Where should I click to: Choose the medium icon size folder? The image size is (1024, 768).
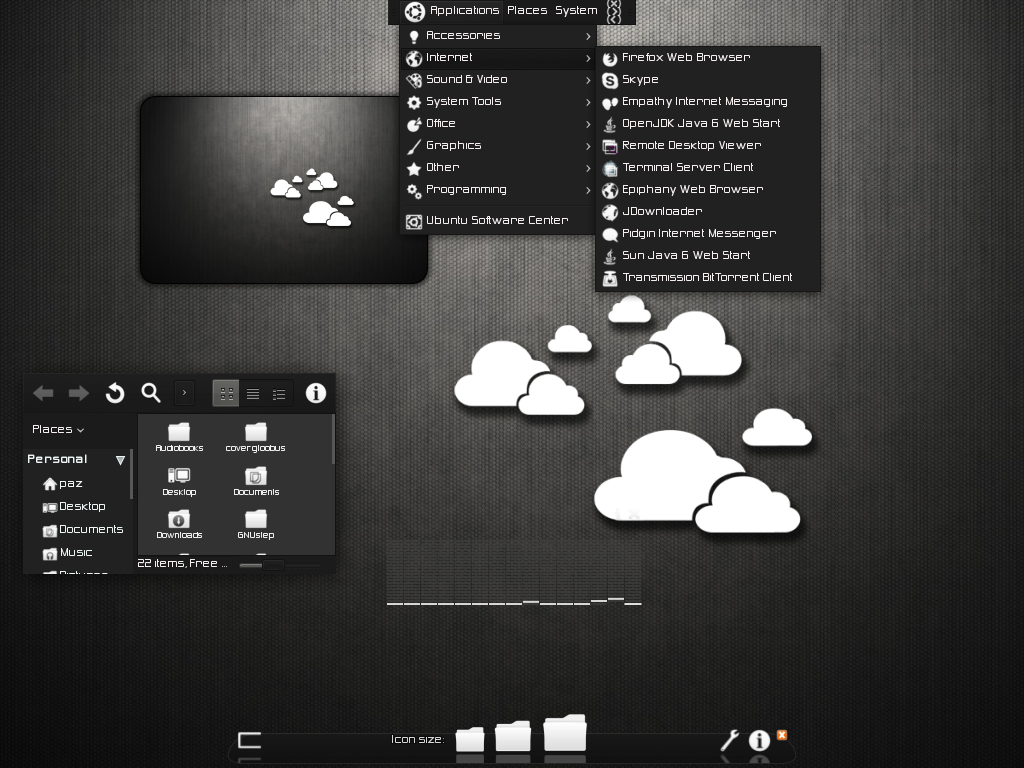[513, 736]
